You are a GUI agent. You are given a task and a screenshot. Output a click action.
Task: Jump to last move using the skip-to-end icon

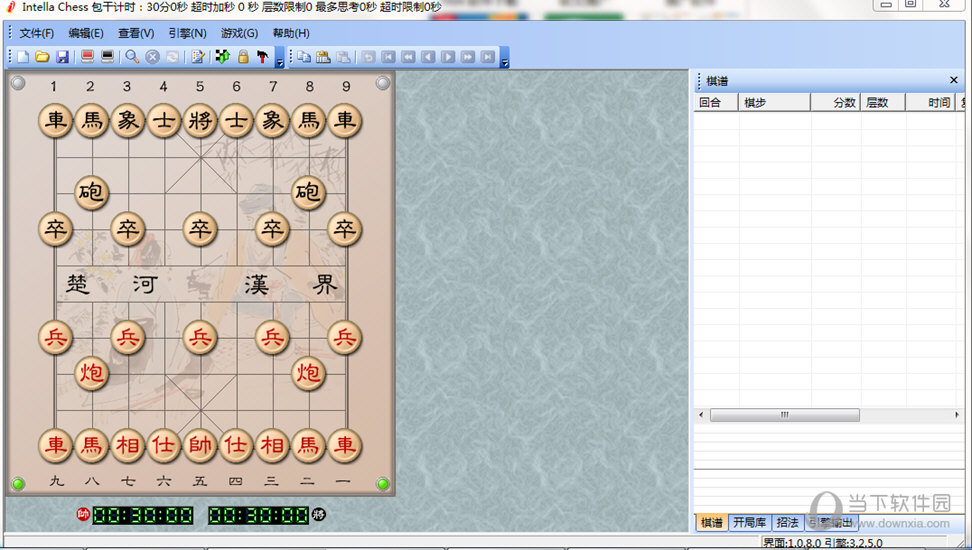coord(487,57)
